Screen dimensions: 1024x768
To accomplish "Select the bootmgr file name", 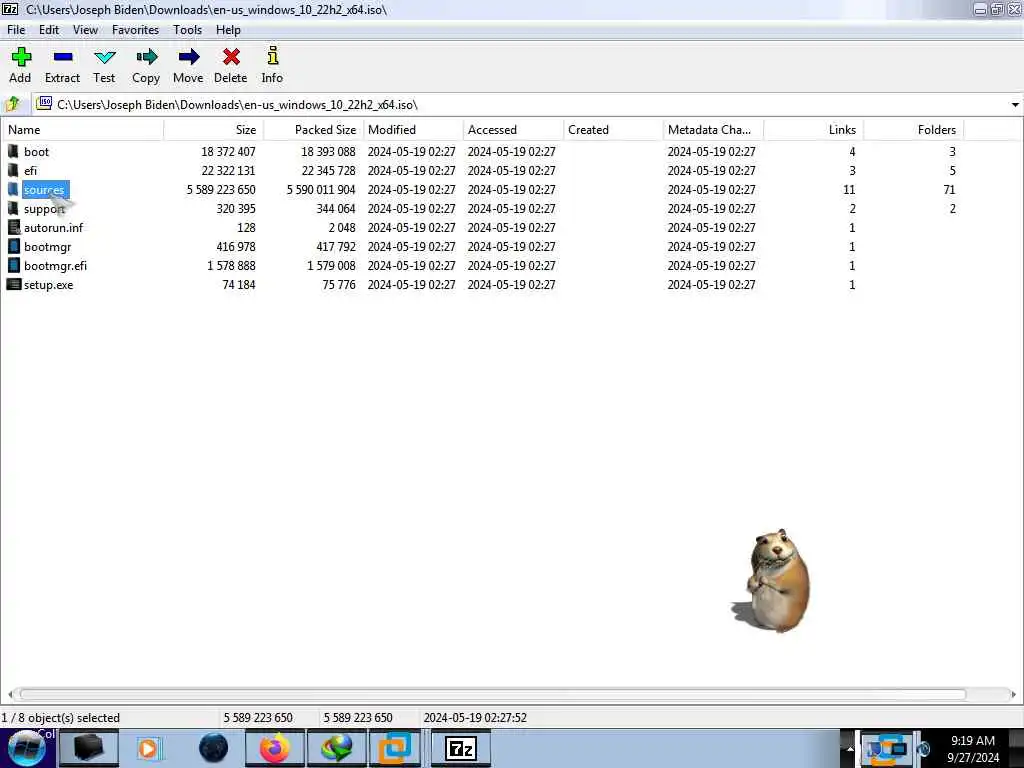I will tap(48, 247).
